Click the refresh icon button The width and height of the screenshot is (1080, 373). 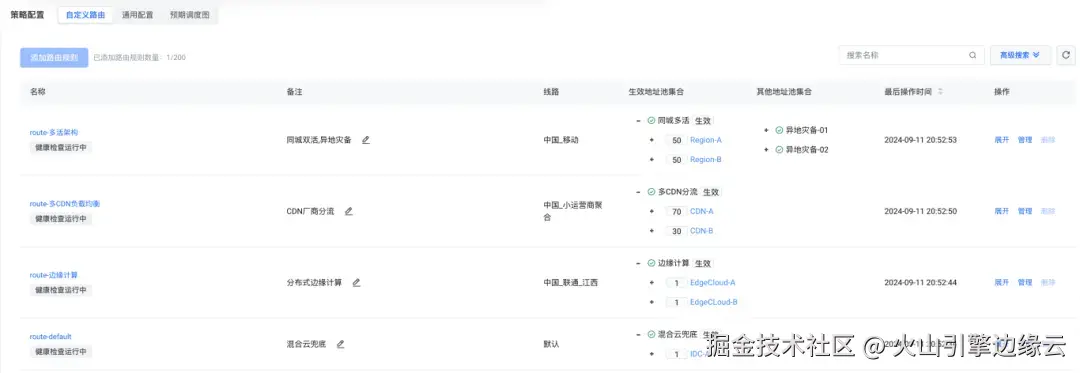pos(1066,55)
